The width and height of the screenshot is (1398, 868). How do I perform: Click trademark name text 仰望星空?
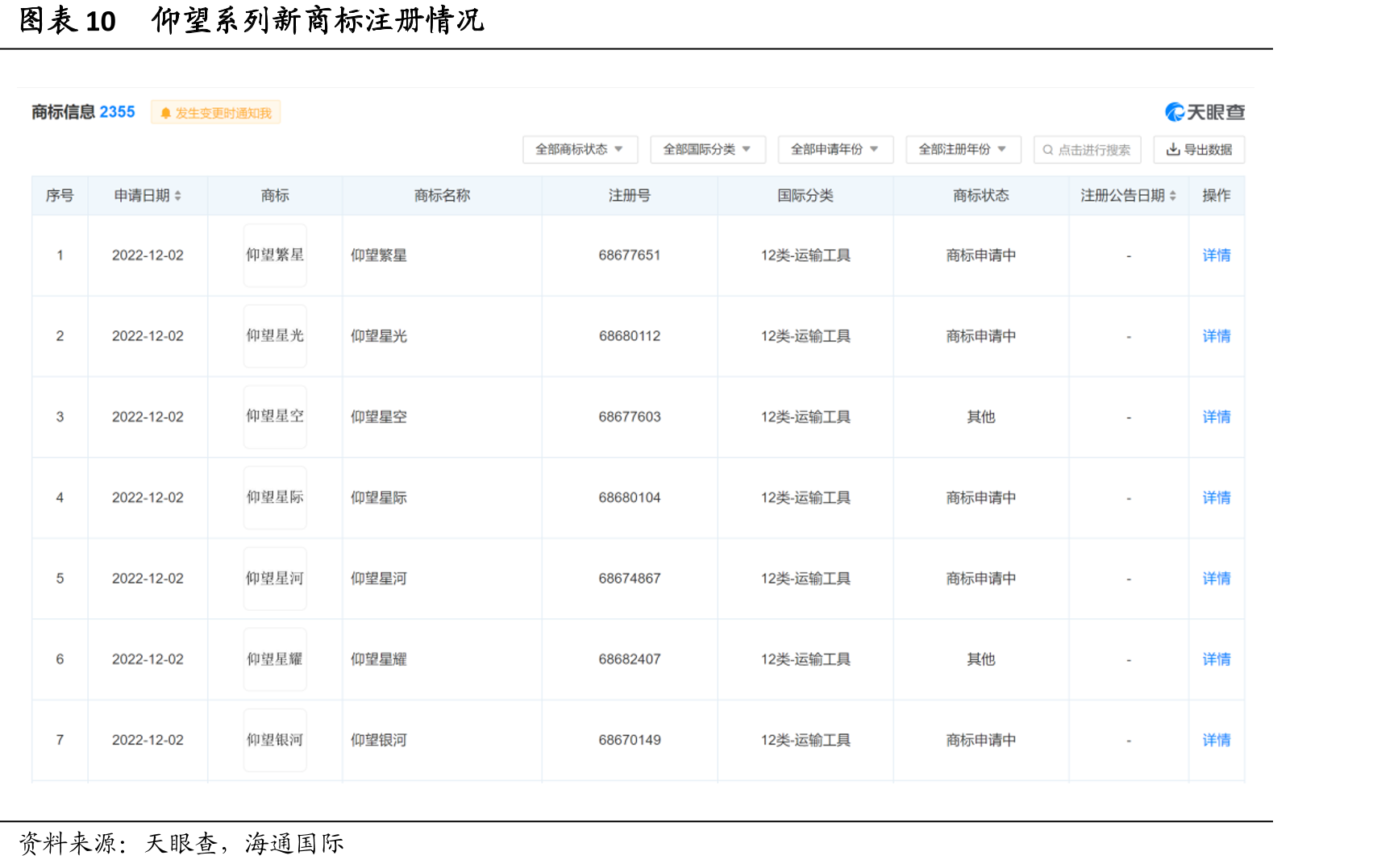[x=379, y=417]
